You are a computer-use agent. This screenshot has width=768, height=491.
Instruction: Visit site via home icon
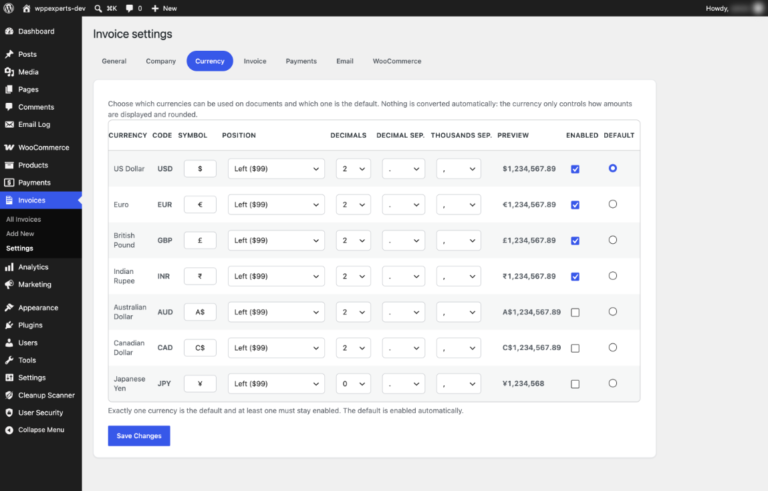[26, 8]
